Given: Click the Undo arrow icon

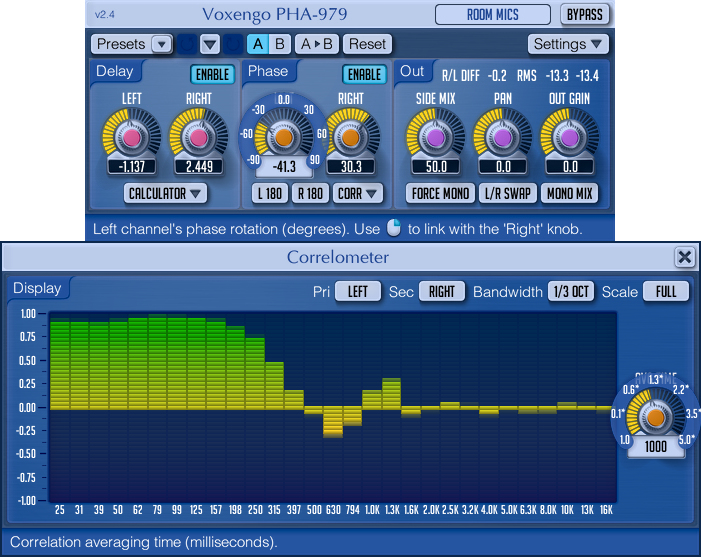Looking at the screenshot, I should tap(187, 44).
